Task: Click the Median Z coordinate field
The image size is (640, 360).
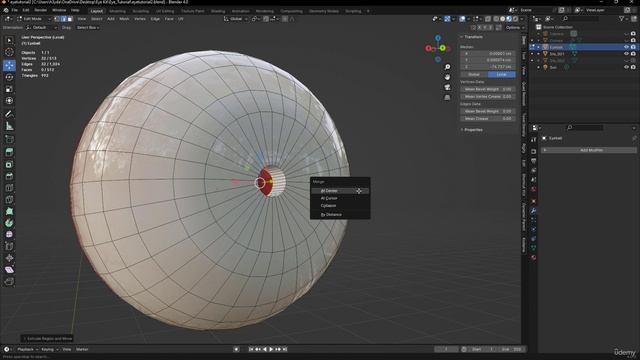Action: (488, 67)
